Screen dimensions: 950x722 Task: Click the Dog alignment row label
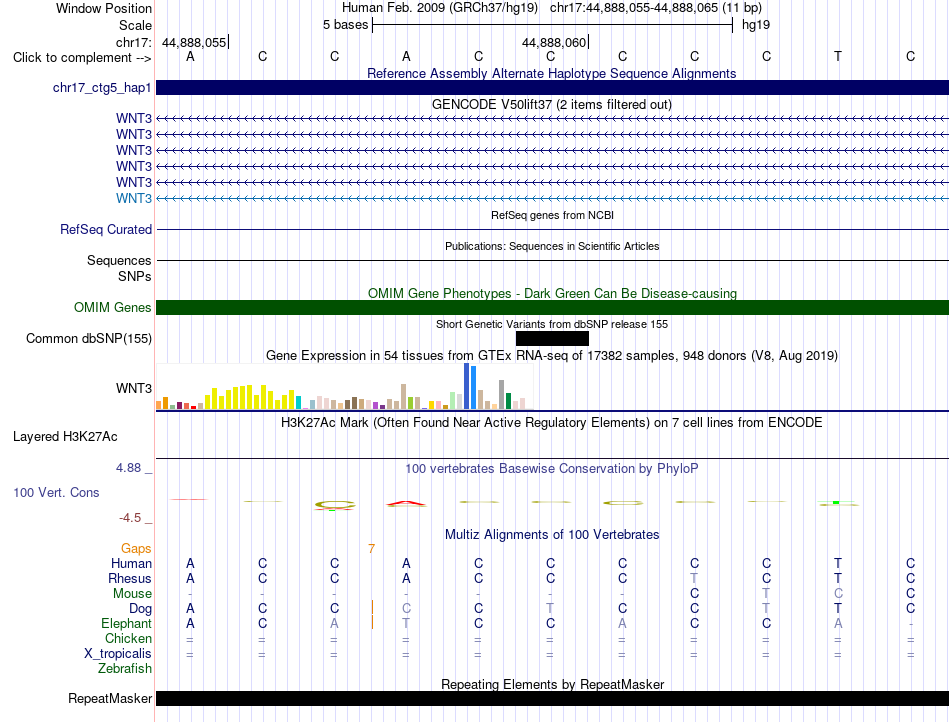coord(140,609)
